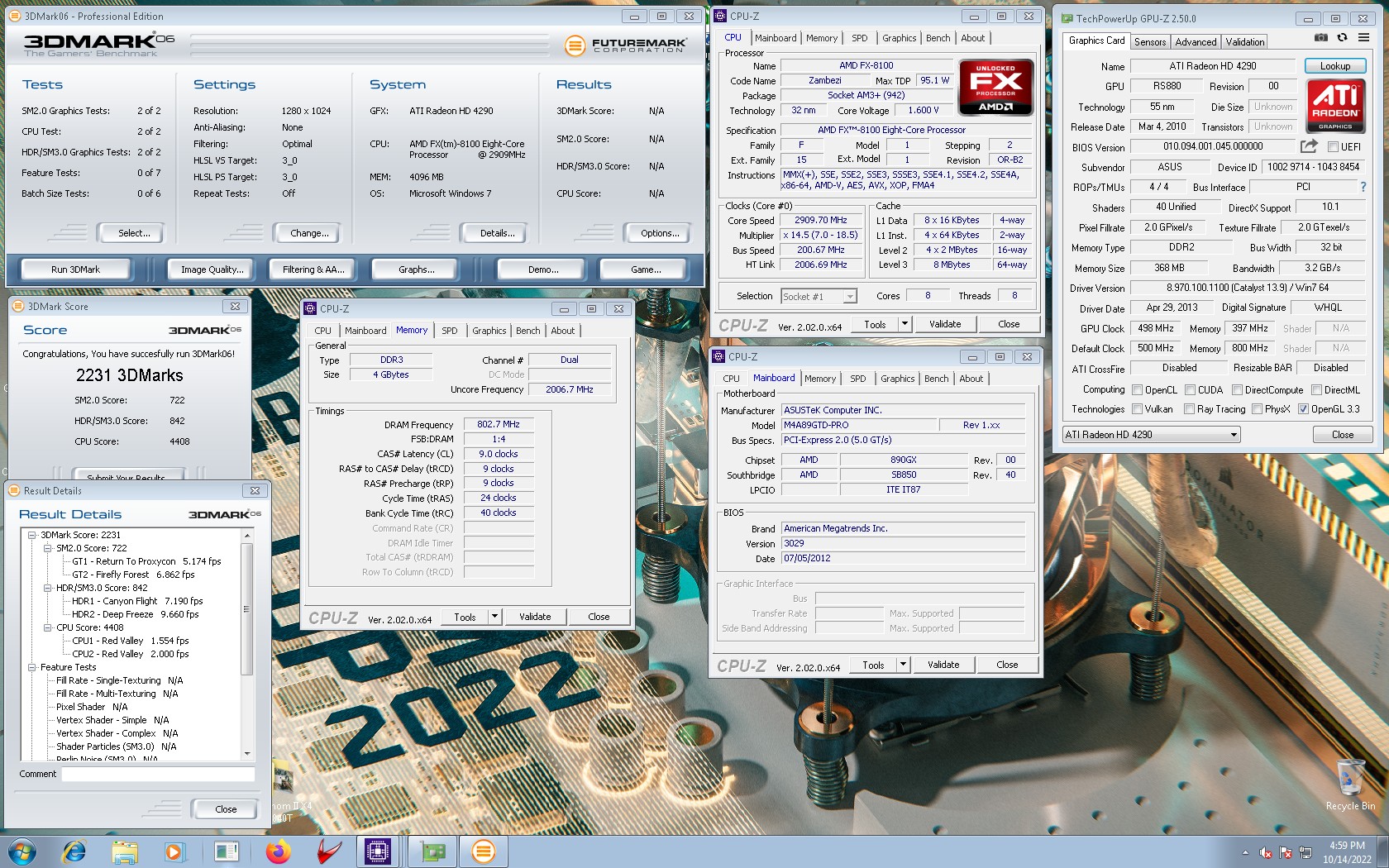Click the Filtering & AA... button

tap(313, 269)
